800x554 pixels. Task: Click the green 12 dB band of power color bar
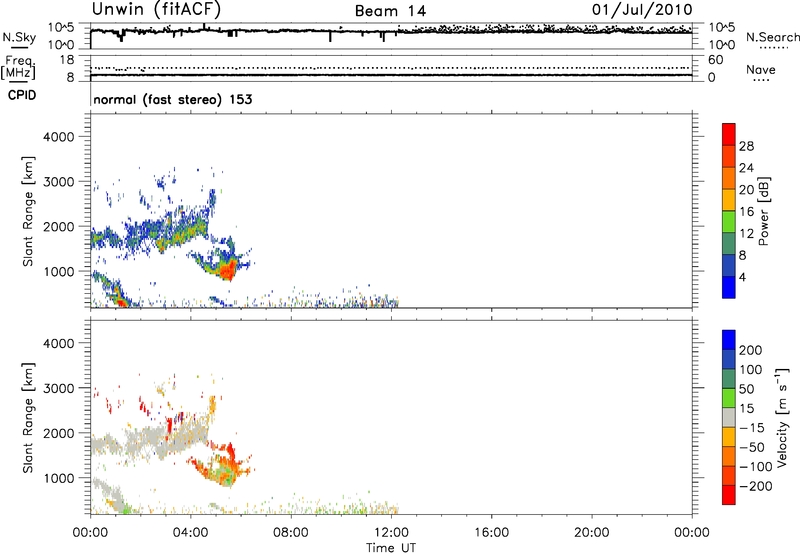(729, 222)
